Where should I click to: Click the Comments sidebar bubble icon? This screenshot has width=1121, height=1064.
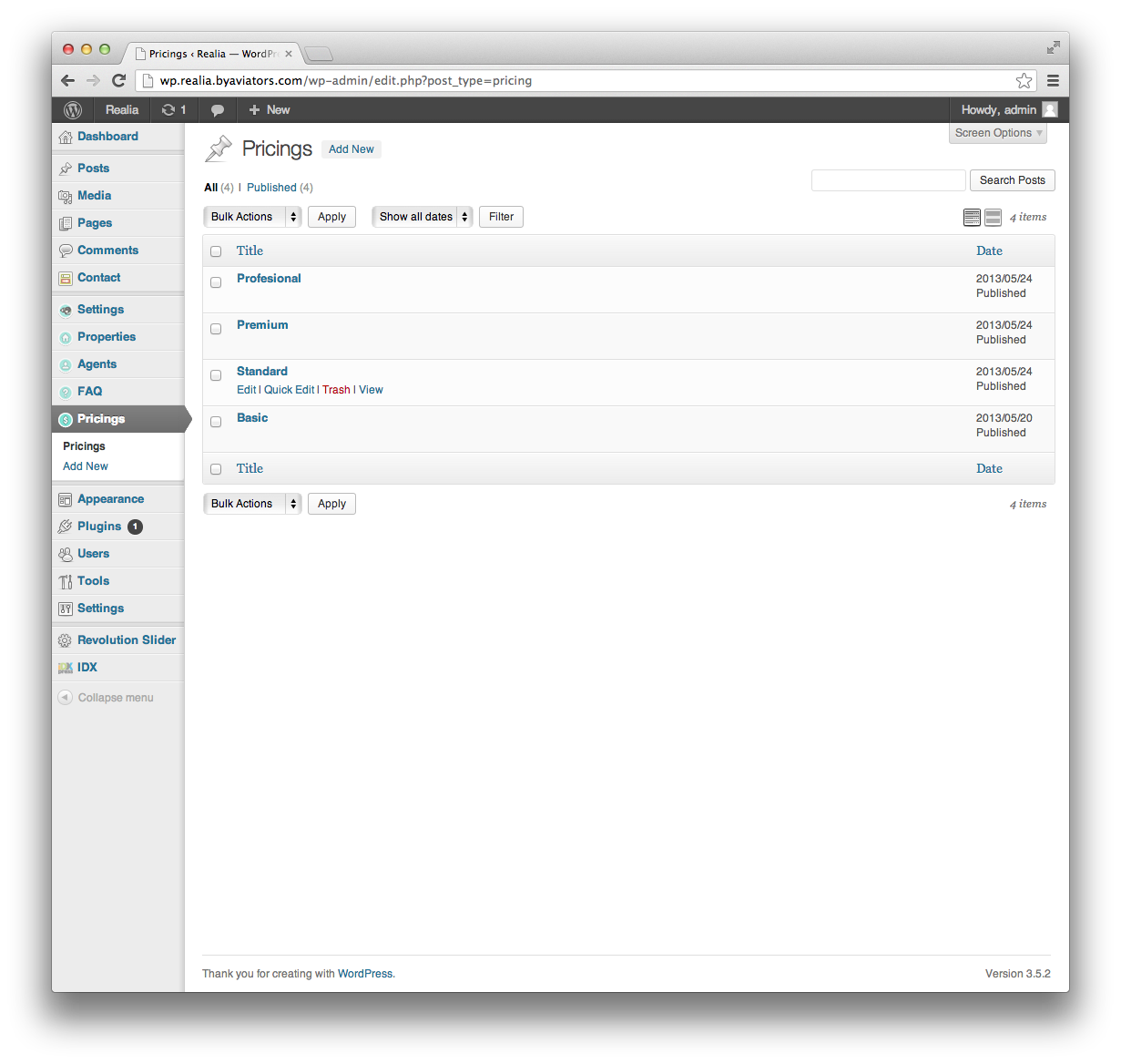[x=66, y=251]
